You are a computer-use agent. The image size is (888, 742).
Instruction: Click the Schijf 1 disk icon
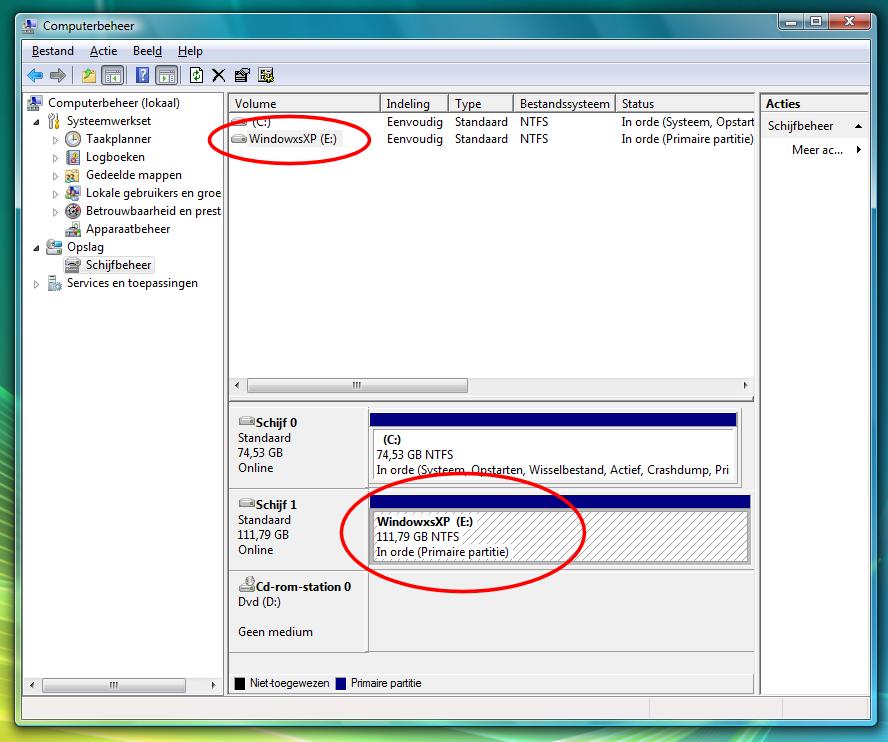coord(246,505)
